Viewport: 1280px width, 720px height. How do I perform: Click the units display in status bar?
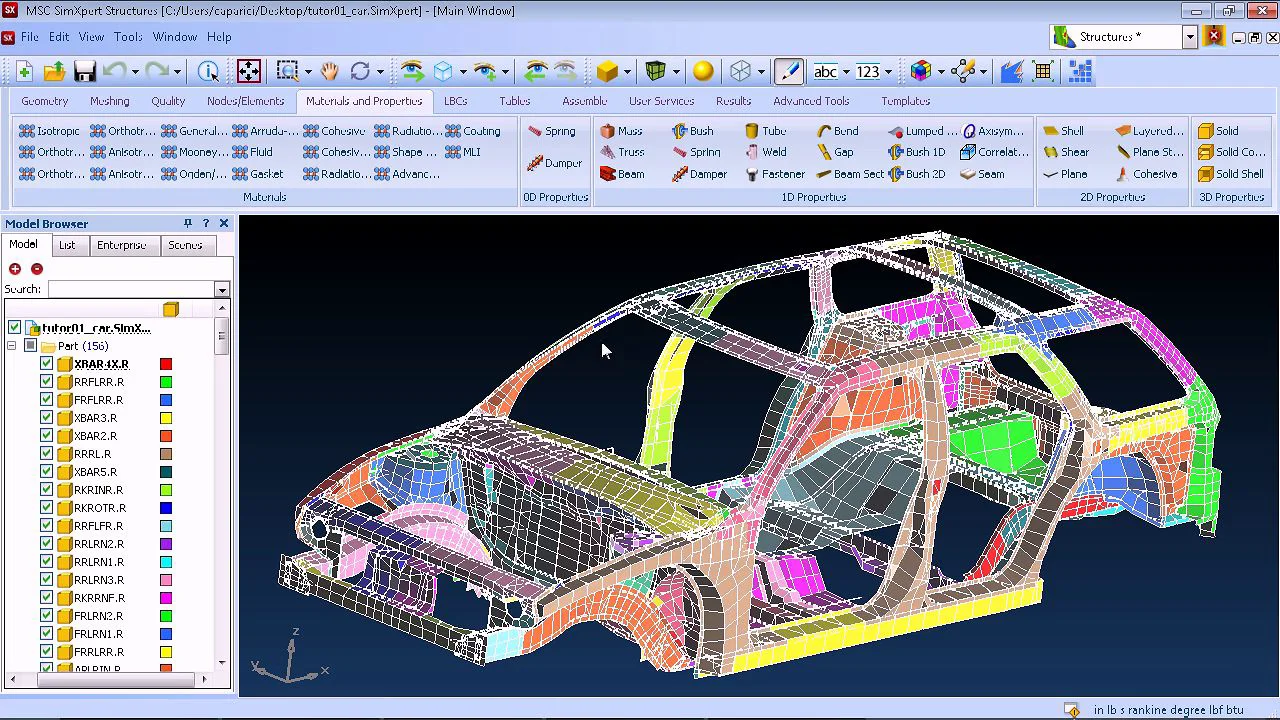pos(1168,710)
